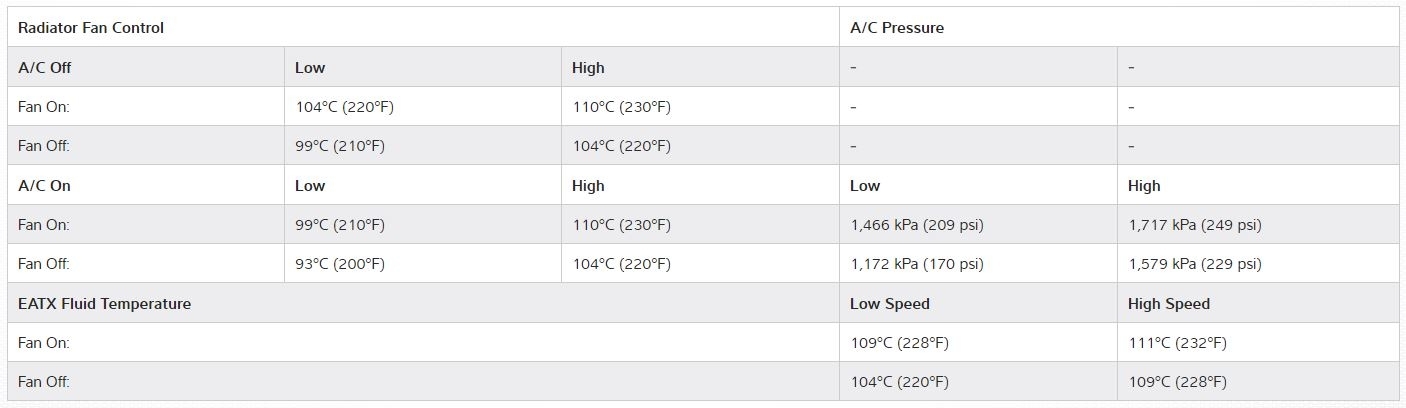Click the "High Speed" column heading
Viewport: 1406px width, 408px height.
[x=1169, y=304]
